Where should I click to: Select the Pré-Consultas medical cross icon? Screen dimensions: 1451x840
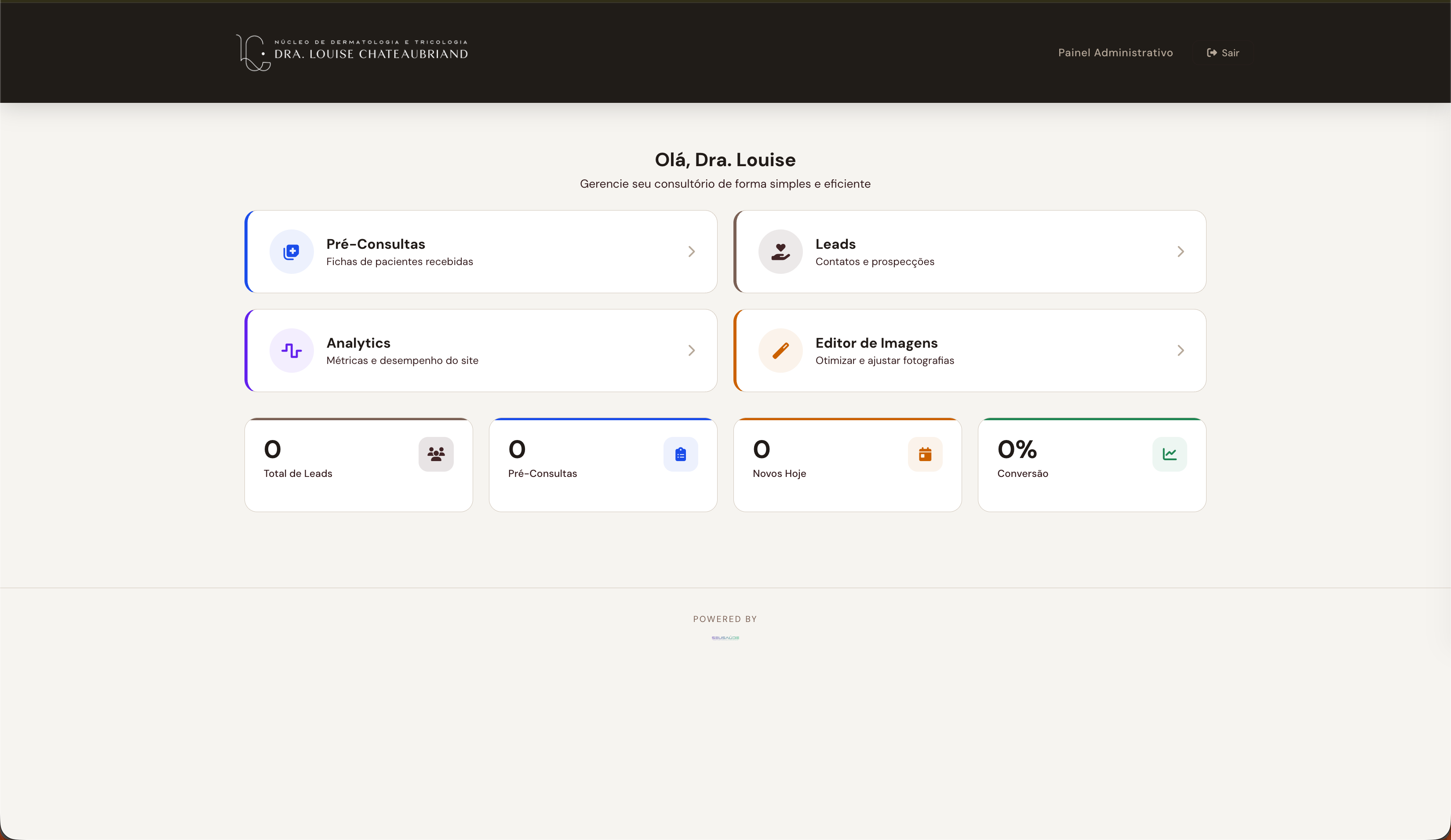[292, 251]
